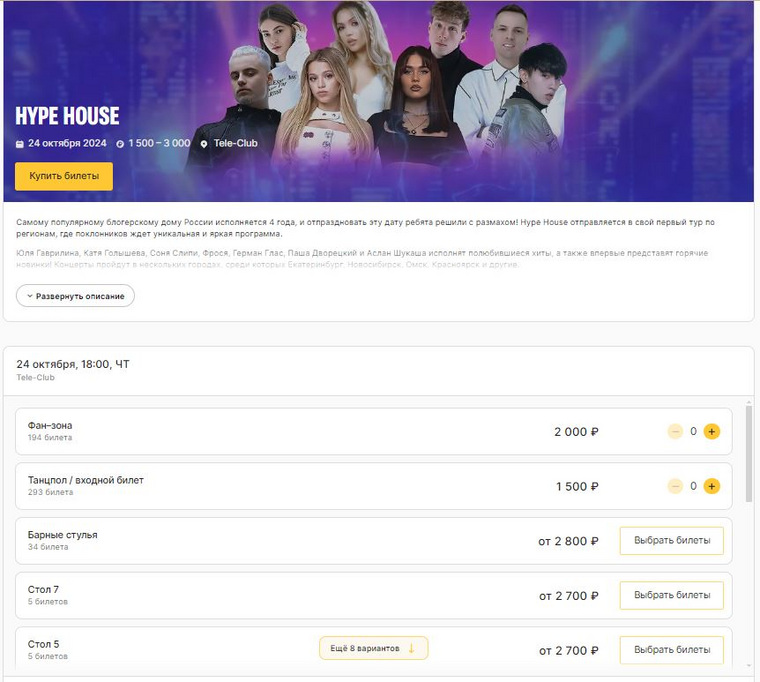The image size is (760, 682).
Task: Choose tickets for Стол 5
Action: click(x=672, y=650)
